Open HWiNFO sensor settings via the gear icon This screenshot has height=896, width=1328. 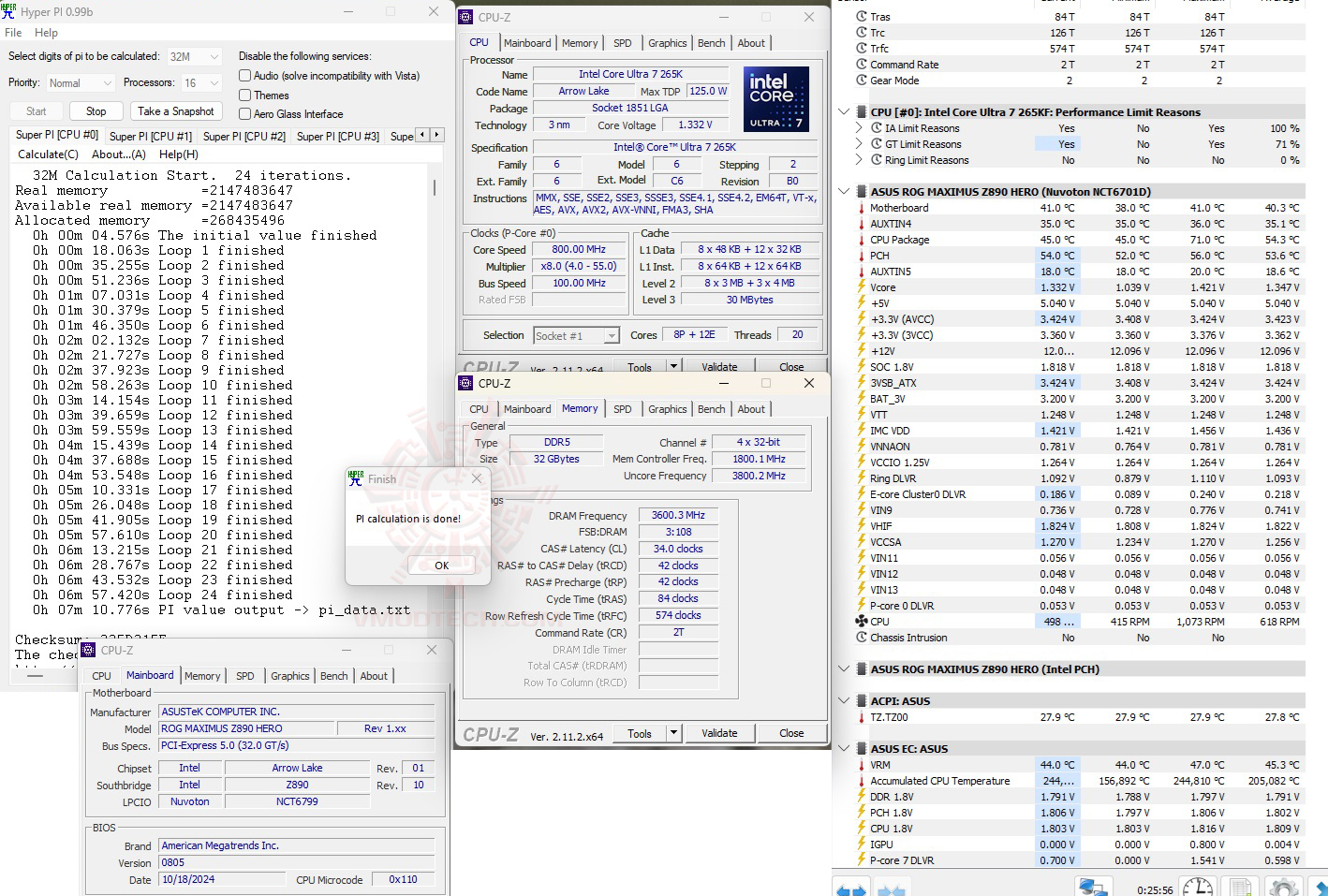click(1284, 887)
